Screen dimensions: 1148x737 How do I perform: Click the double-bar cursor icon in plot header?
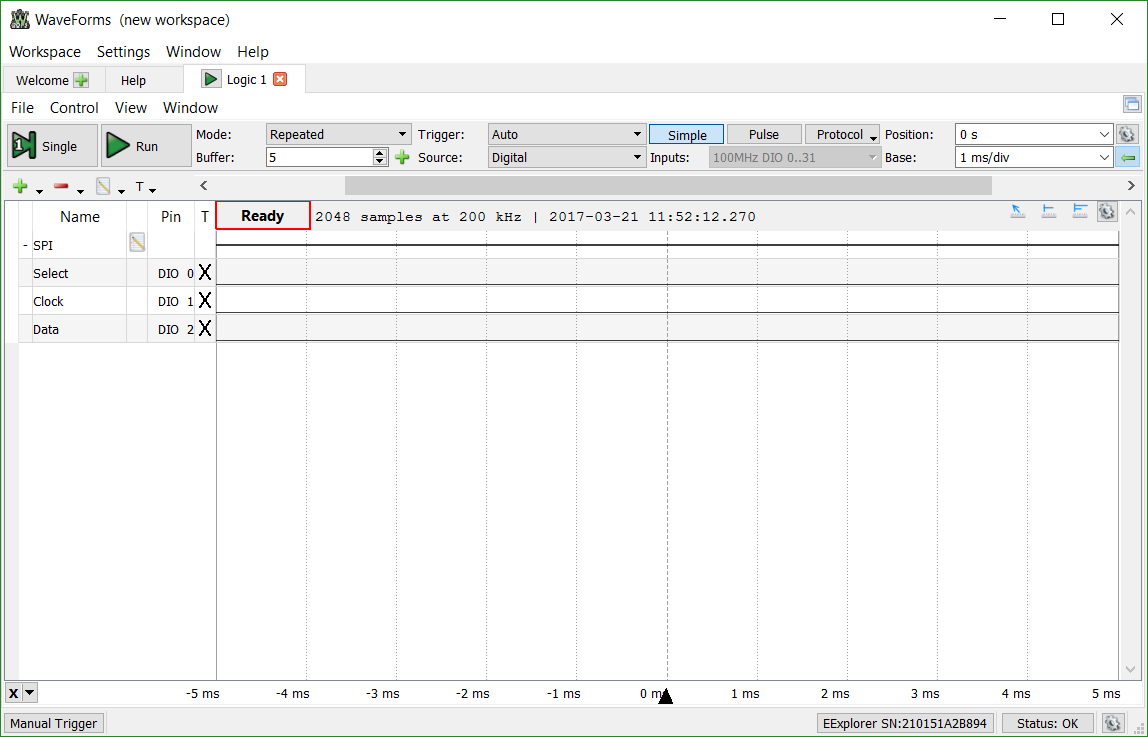coord(1079,212)
